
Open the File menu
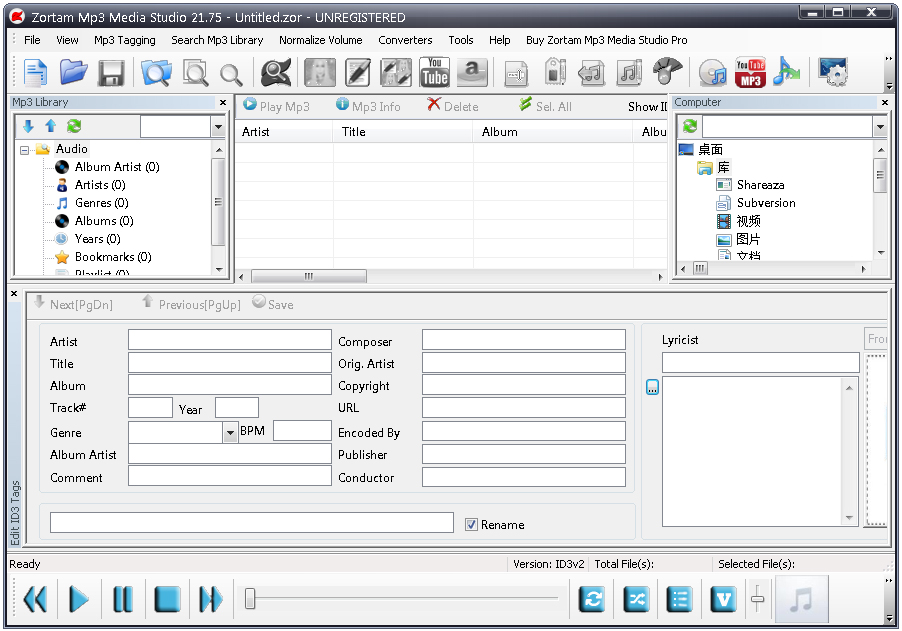pos(32,40)
